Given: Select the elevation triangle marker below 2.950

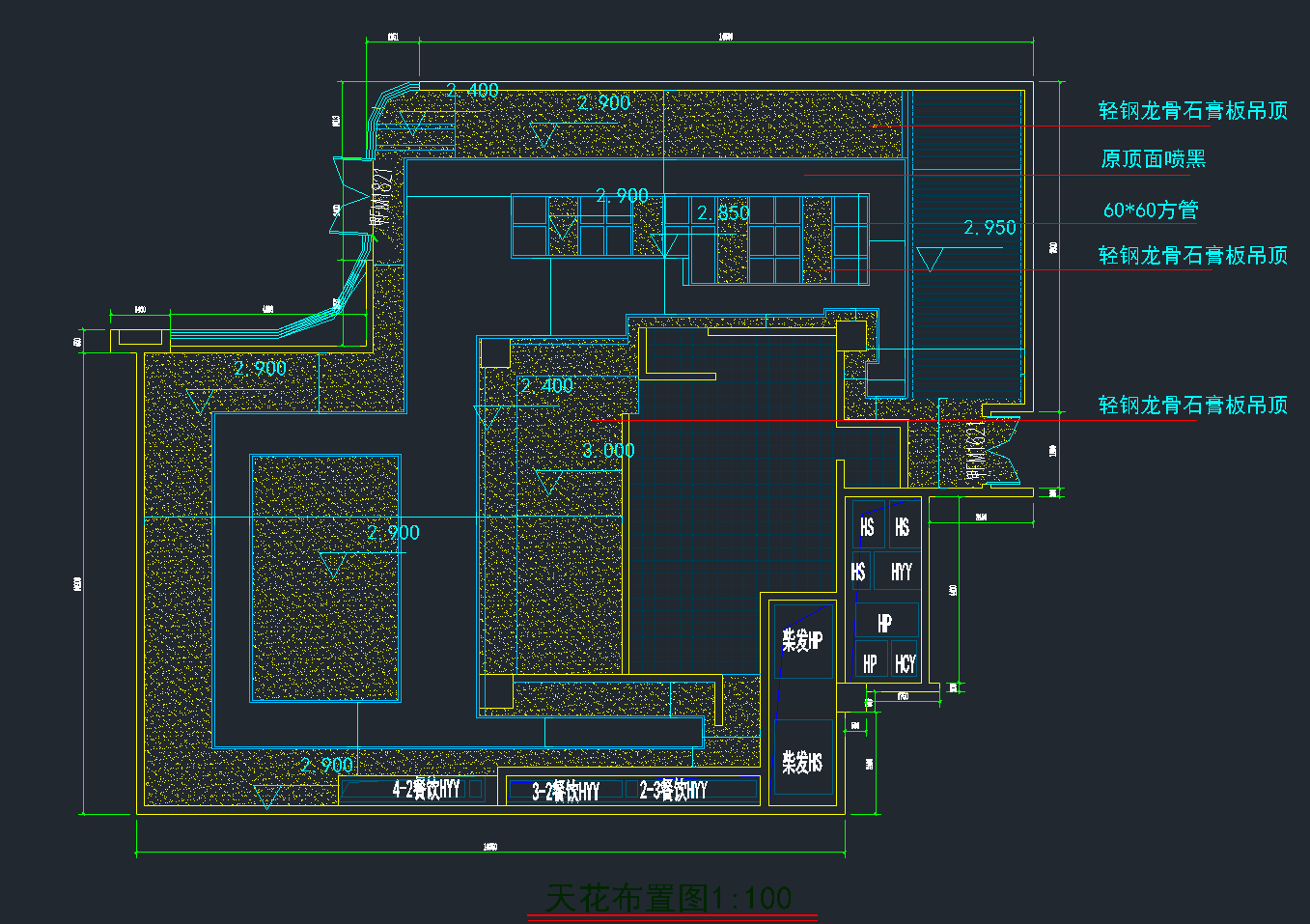Looking at the screenshot, I should (x=930, y=260).
